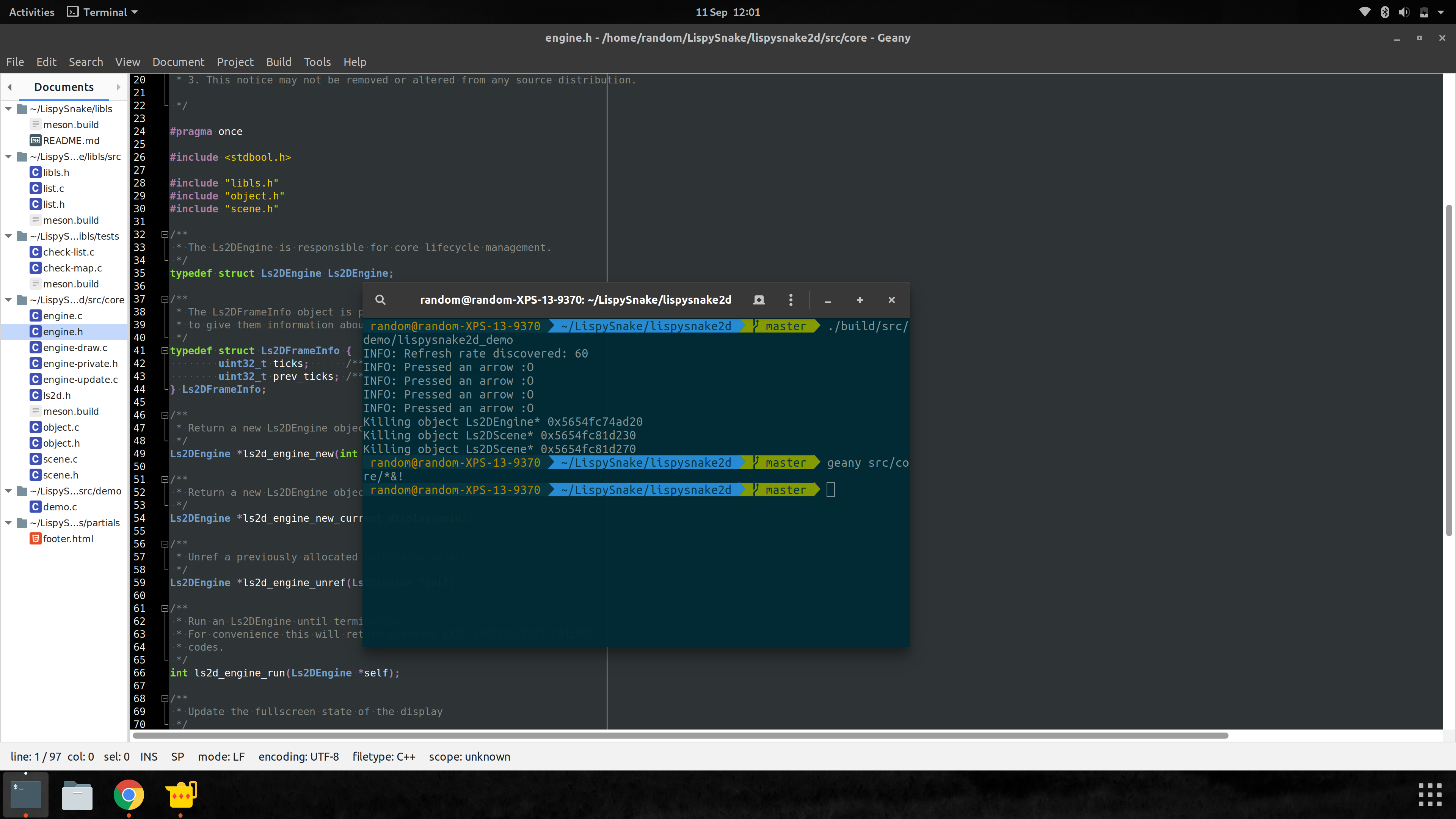
Task: Fold the comment block at line 61
Action: [165, 608]
